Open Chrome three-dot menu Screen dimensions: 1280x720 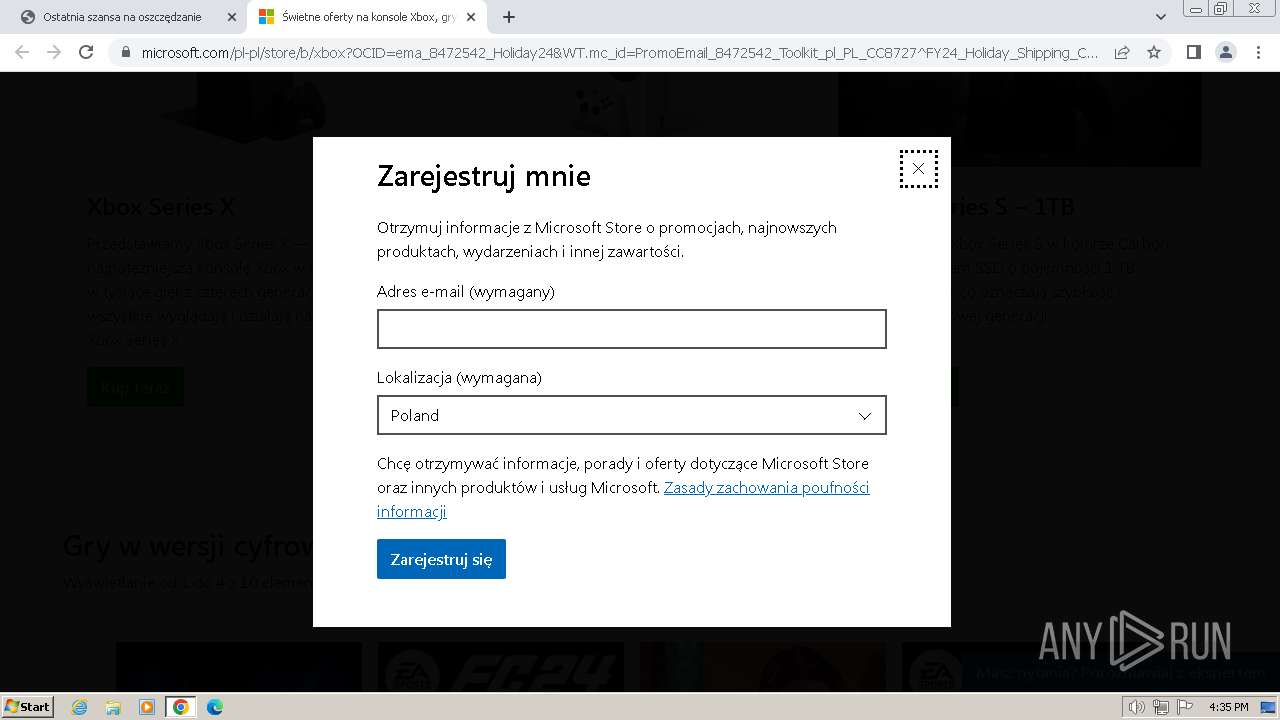coord(1257,52)
